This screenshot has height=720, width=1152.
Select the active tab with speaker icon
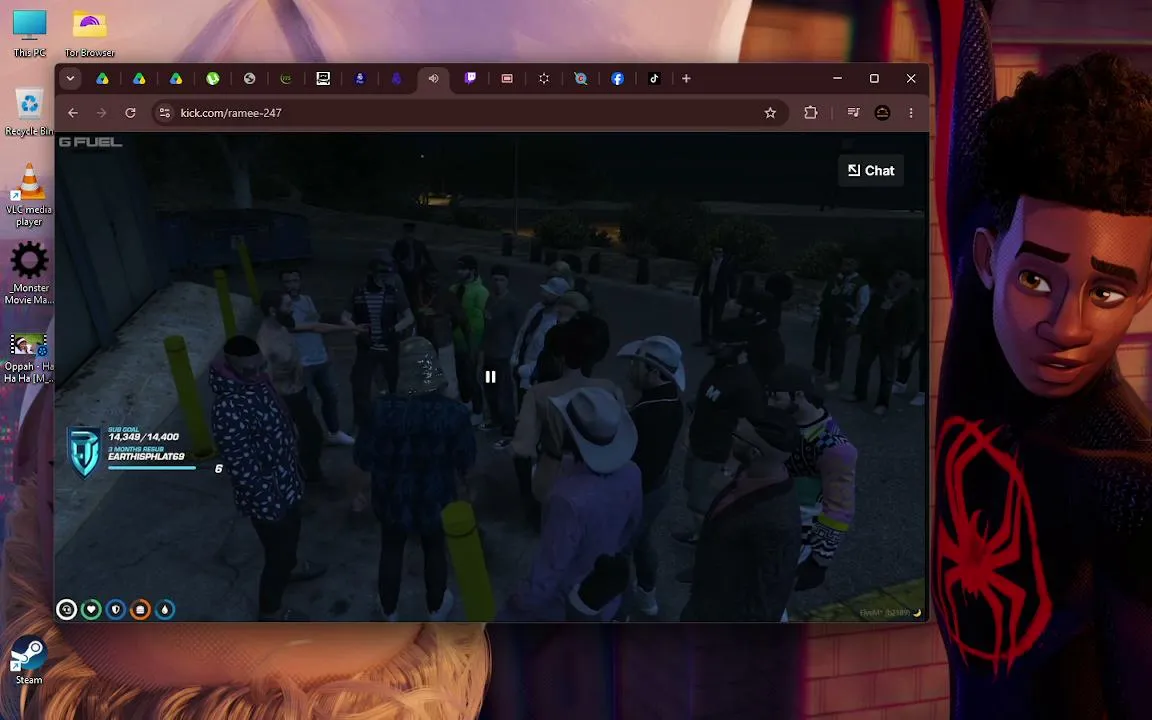(x=433, y=78)
